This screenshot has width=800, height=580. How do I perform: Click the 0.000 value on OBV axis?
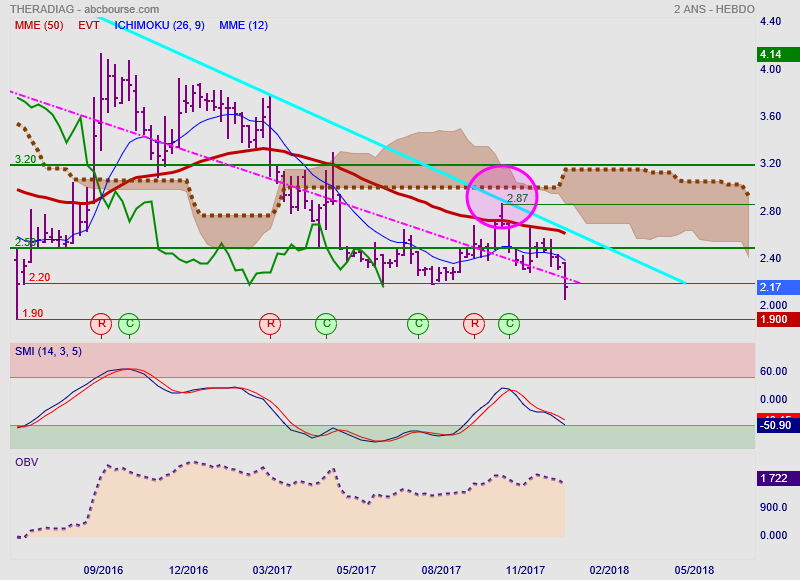[773, 535]
